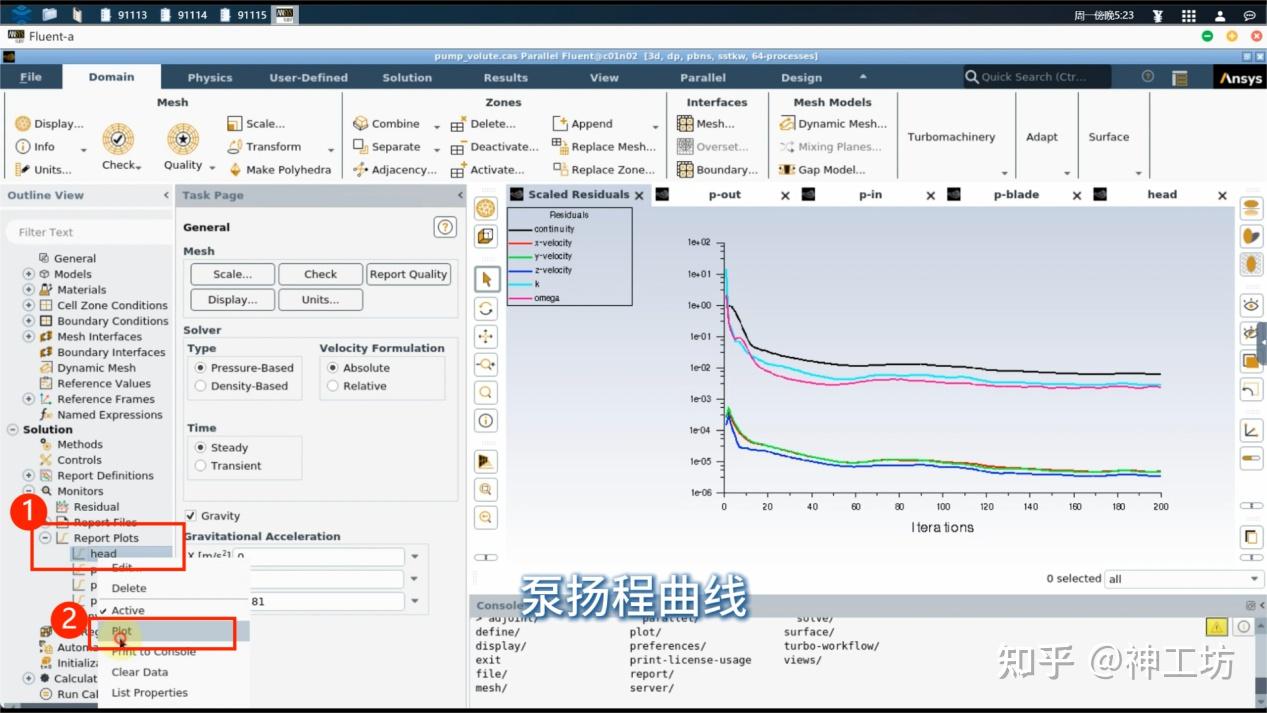Open mesh Display icon in ribbon
Screen dimensions: 1267x713
tap(23, 124)
